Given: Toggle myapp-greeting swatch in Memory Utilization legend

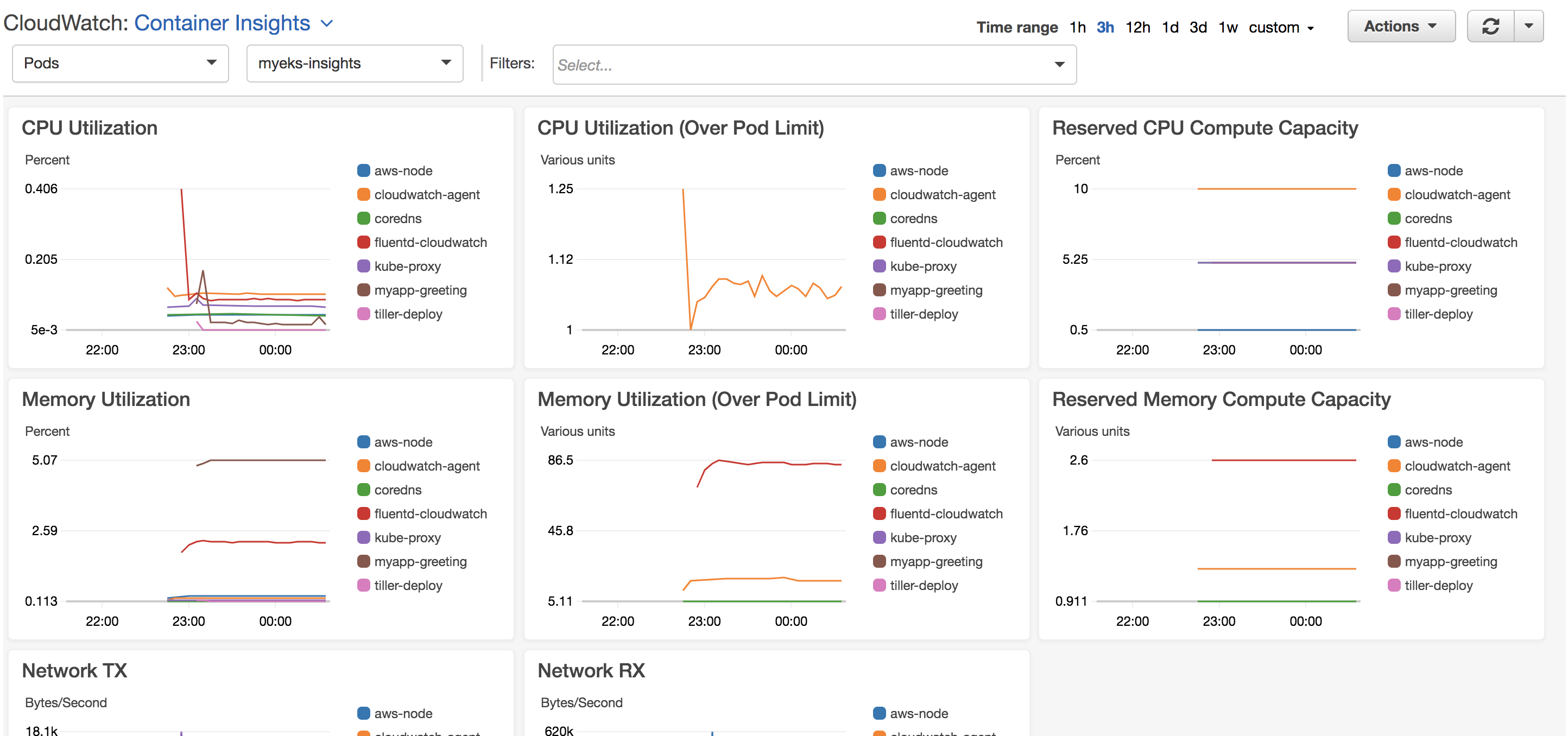Looking at the screenshot, I should (363, 561).
